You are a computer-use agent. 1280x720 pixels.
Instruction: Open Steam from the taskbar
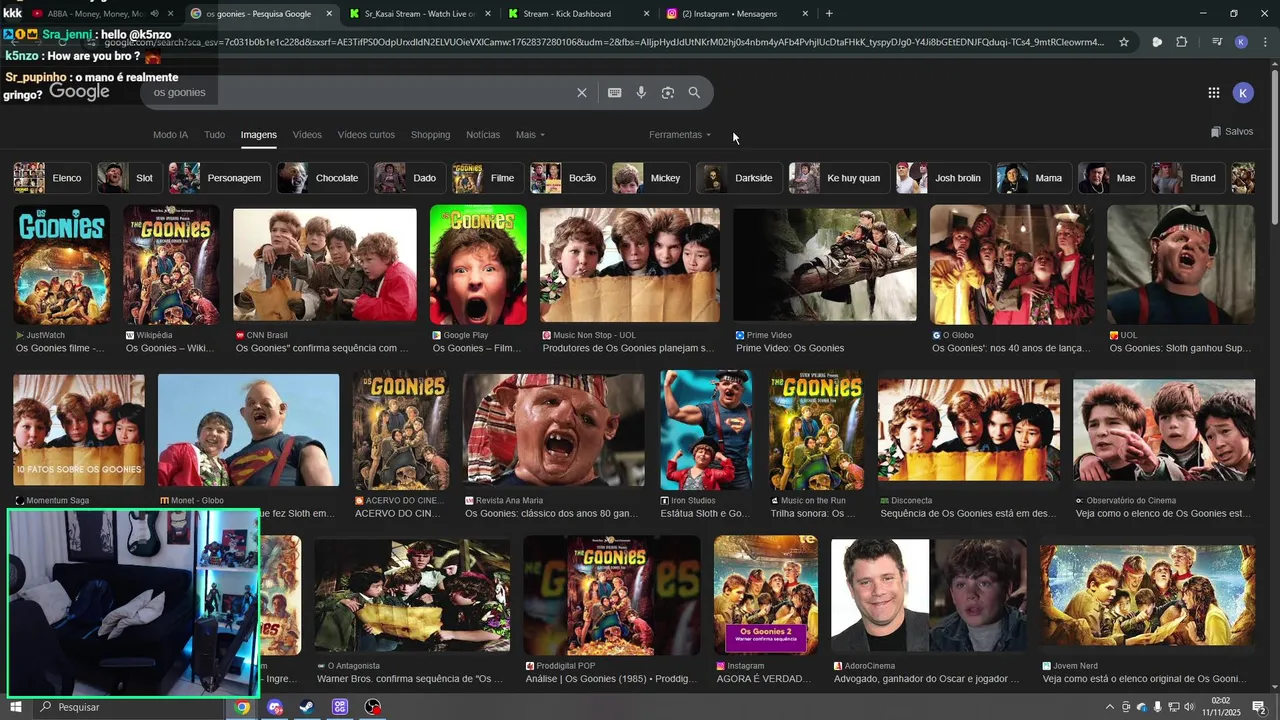tap(306, 707)
